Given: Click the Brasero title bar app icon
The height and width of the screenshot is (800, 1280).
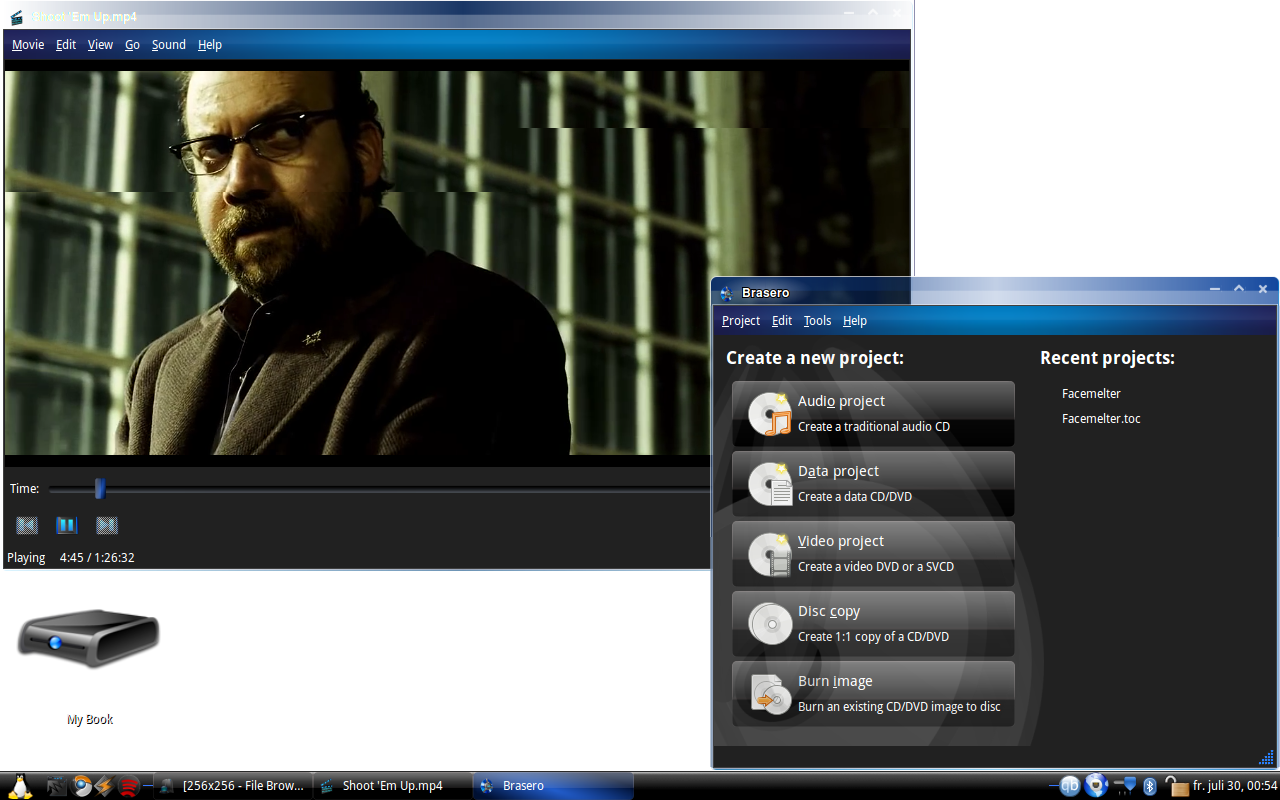Looking at the screenshot, I should (727, 293).
